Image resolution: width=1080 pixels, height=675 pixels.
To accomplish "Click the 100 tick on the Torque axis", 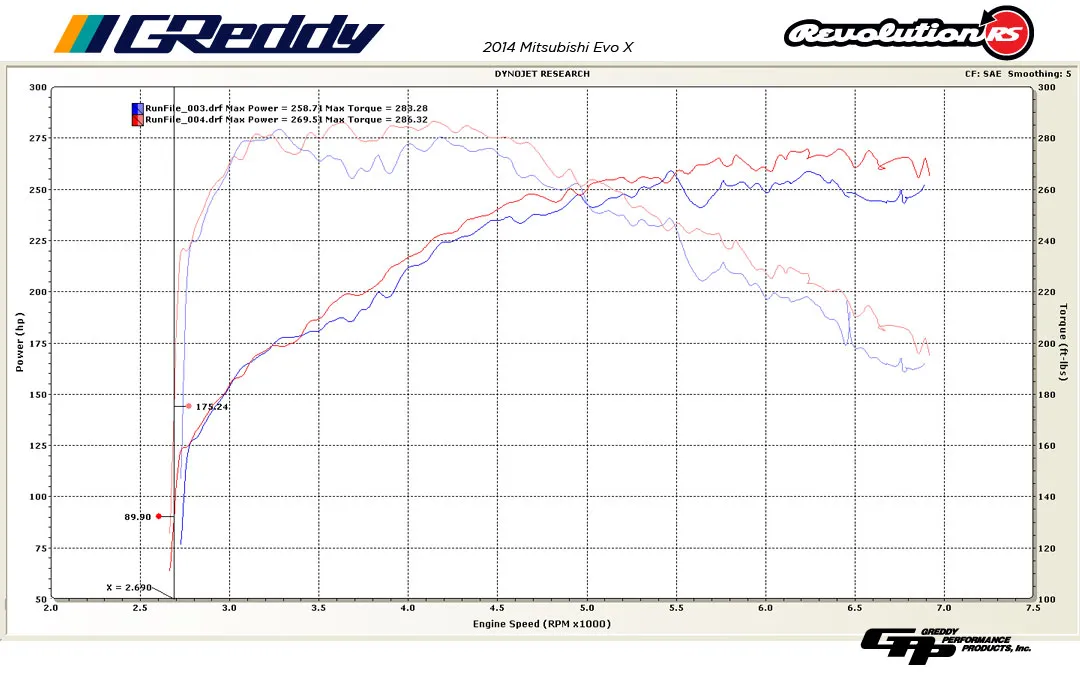I will (1047, 599).
